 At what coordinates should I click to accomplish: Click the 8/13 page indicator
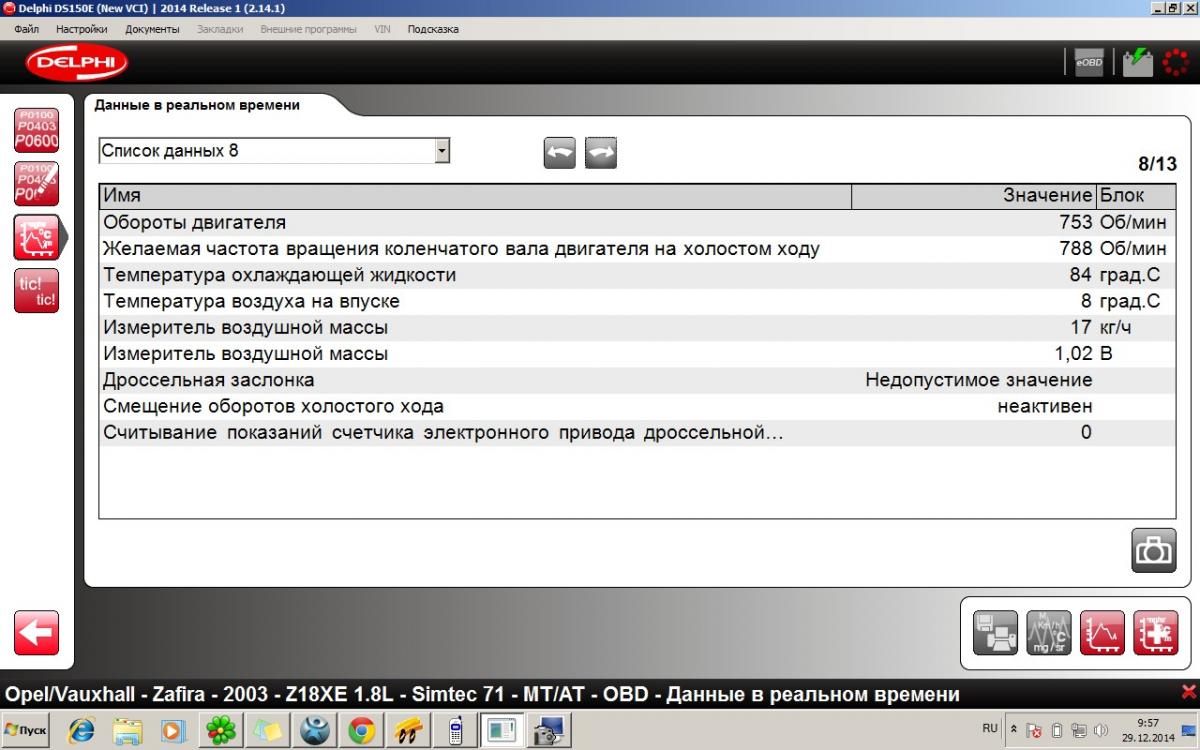[1157, 164]
